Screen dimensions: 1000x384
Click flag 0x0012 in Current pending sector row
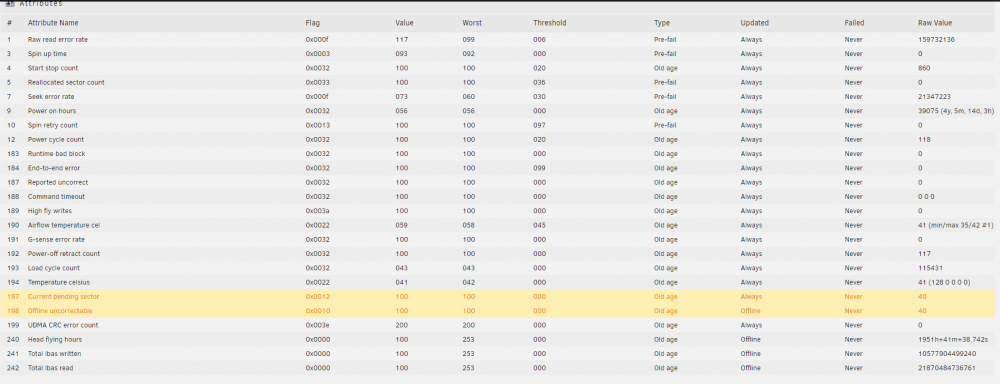[x=318, y=297]
